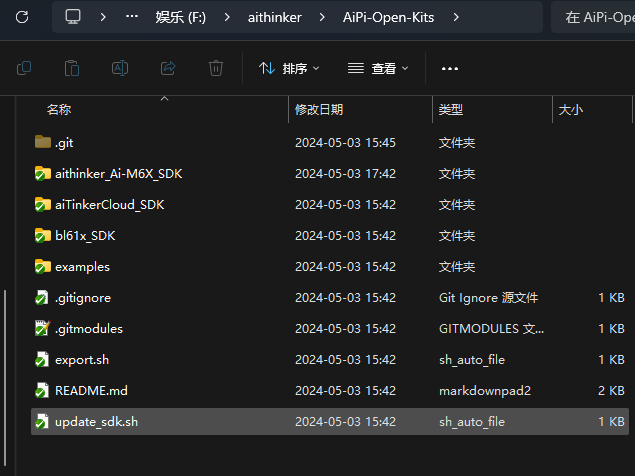Click AiPi-Open-Kits breadcrumb
The image size is (635, 476).
(x=388, y=17)
